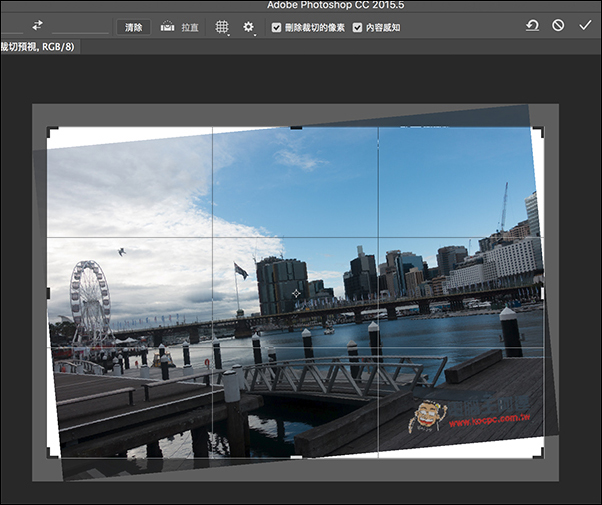
Task: Expand the small arrow beside the gear icon
Action: pos(255,35)
